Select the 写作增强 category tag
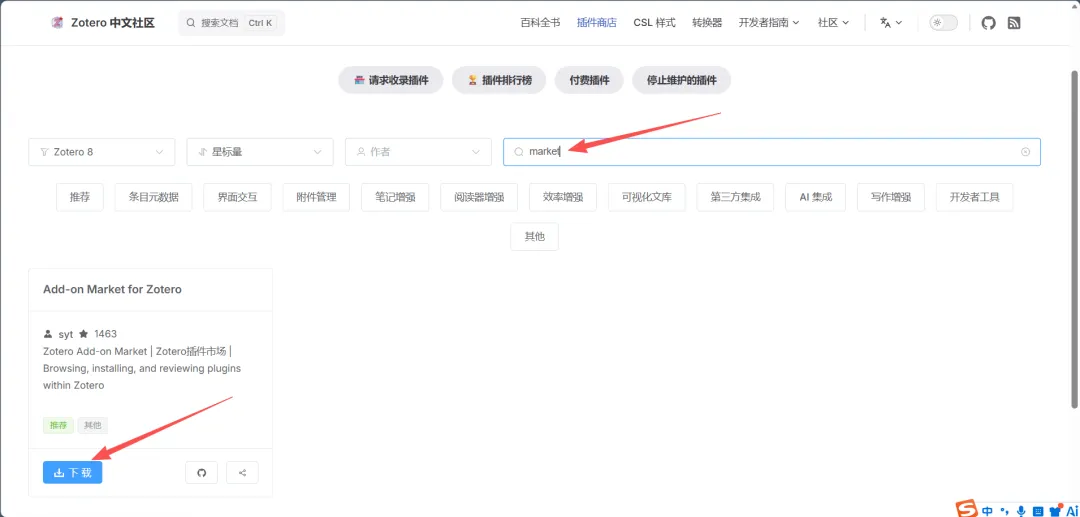Screen dimensions: 1080x517 (891, 197)
